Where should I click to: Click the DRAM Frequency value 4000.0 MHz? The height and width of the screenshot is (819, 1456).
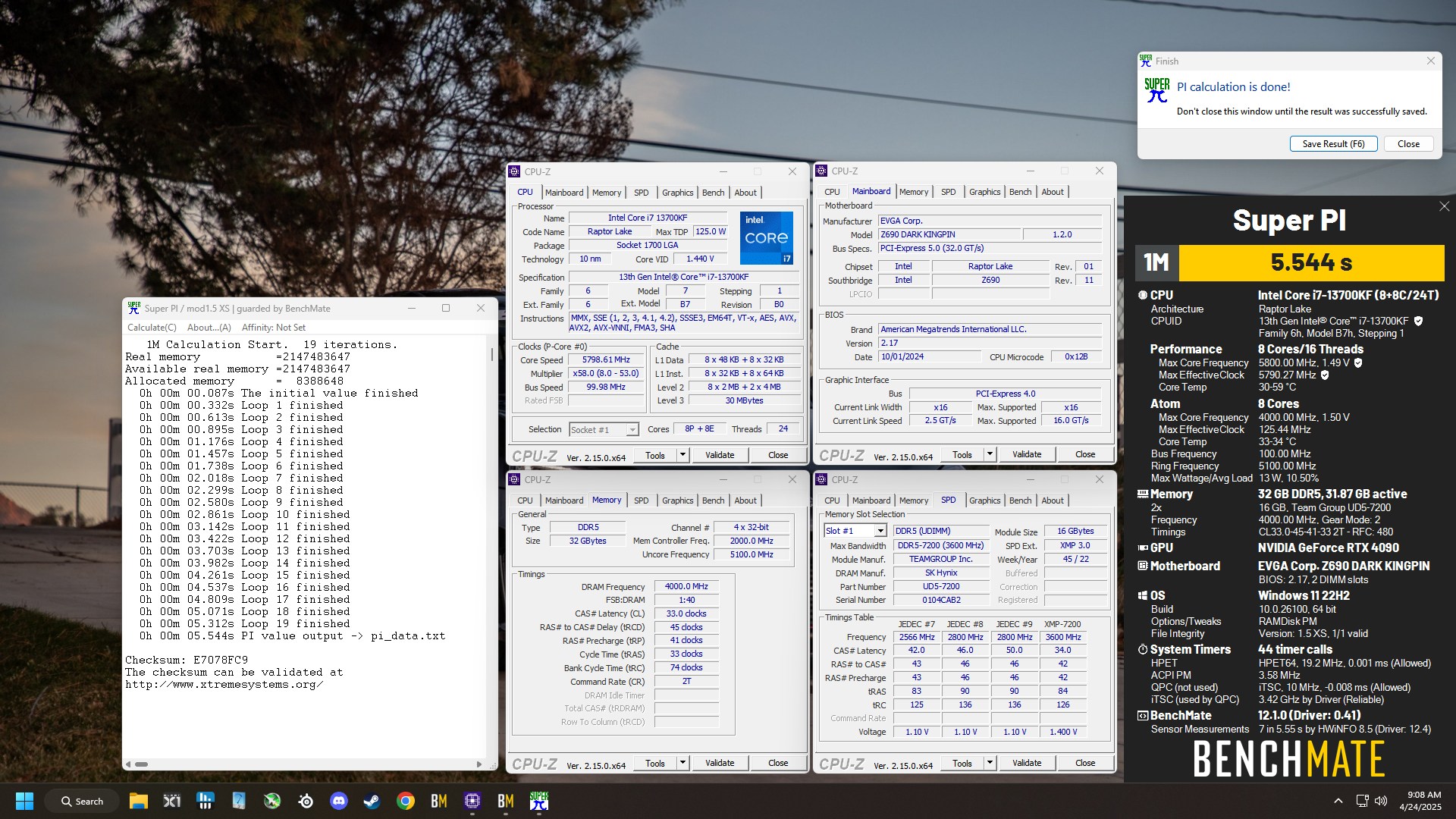click(686, 587)
